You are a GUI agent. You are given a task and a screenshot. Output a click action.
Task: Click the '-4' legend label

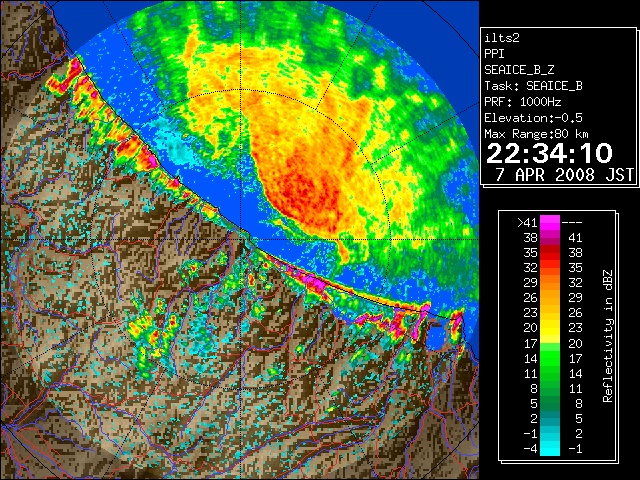tap(530, 449)
